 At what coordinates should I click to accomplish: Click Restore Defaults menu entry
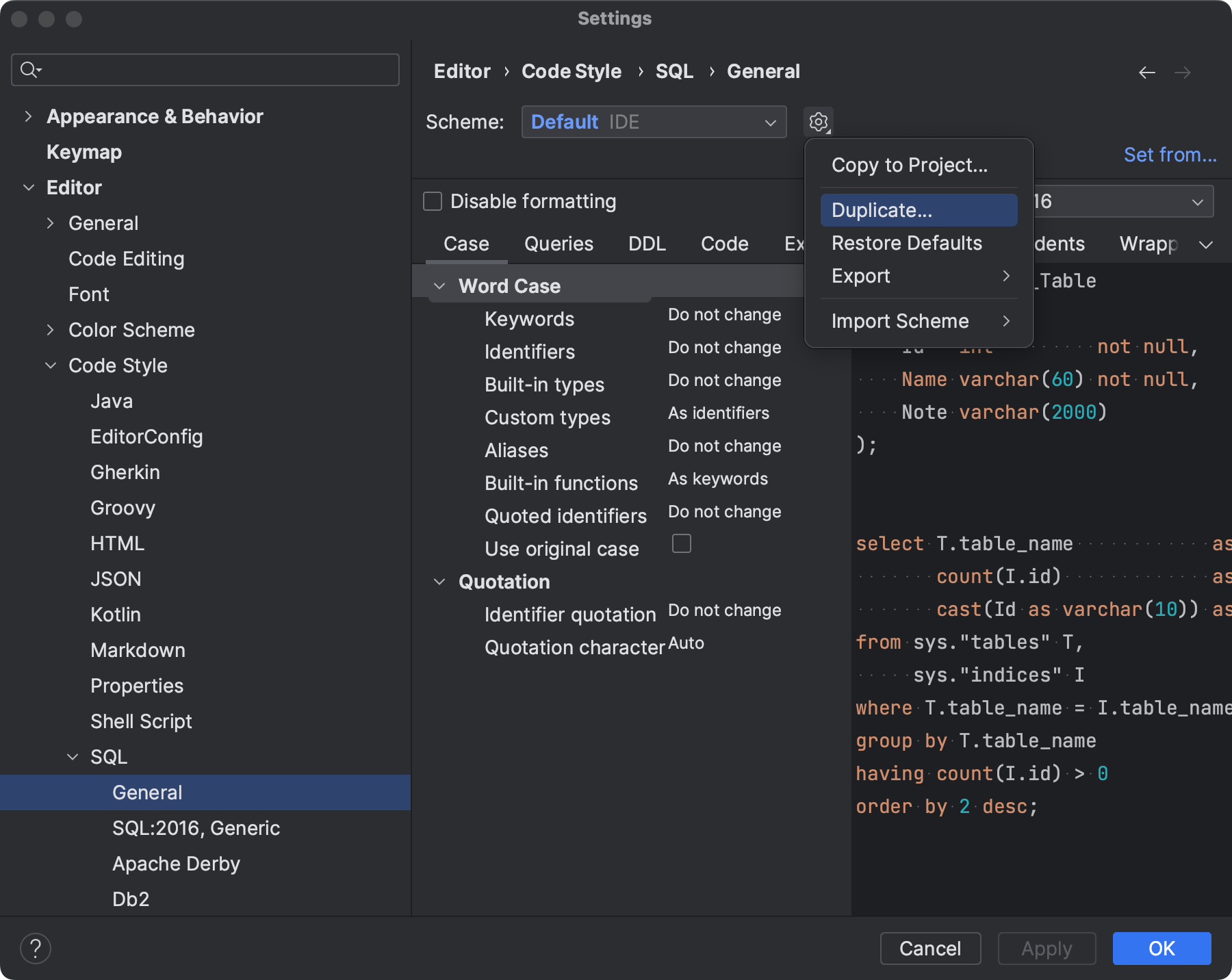point(906,243)
